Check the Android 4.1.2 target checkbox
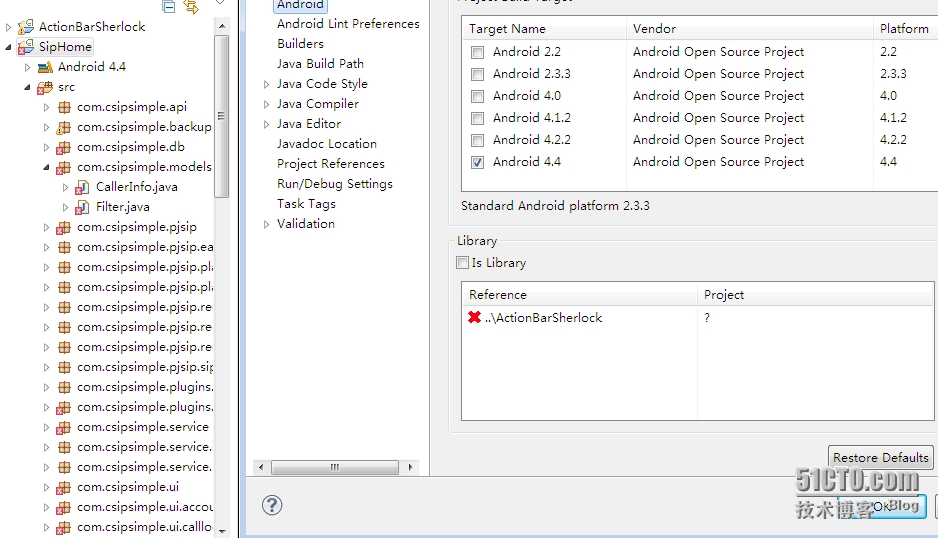Image resolution: width=938 pixels, height=538 pixels. click(x=477, y=118)
